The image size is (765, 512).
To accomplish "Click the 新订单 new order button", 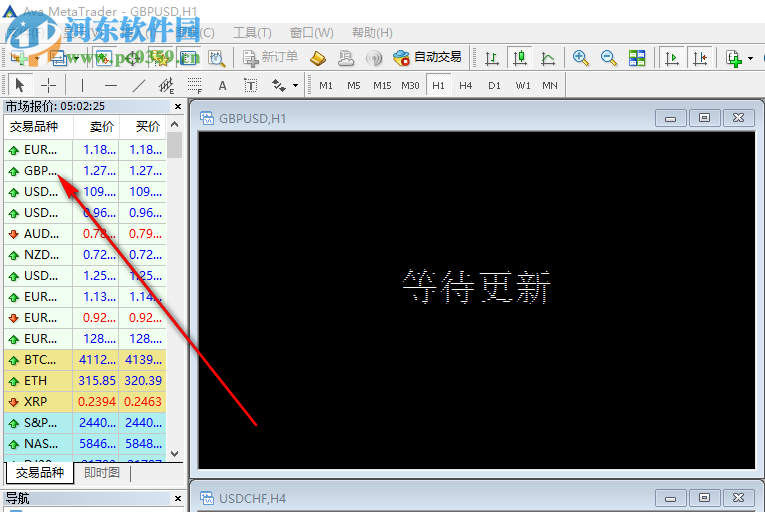I will (270, 58).
